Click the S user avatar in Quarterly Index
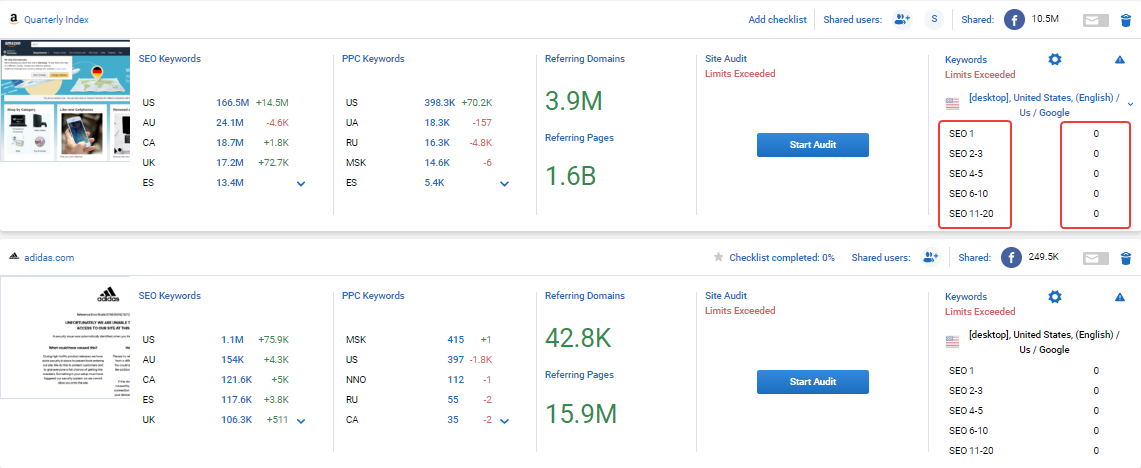Screen dimensions: 1141x468 (x=934, y=20)
